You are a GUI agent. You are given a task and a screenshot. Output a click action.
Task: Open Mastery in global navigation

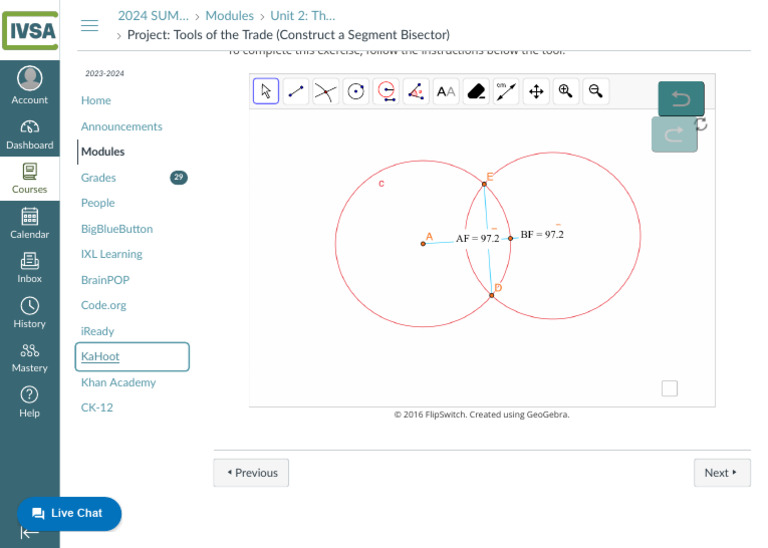(30, 357)
